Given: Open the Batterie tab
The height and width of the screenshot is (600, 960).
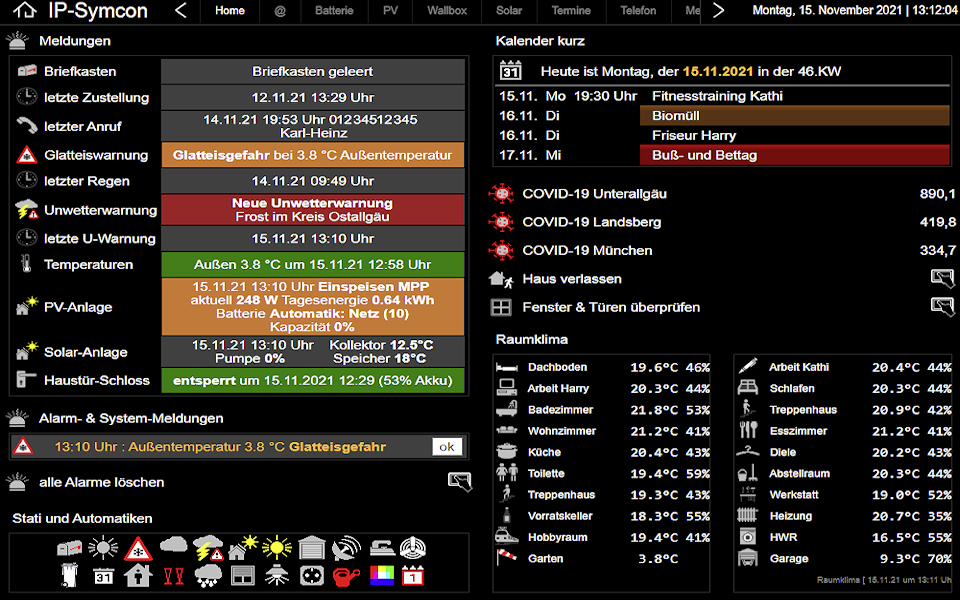Looking at the screenshot, I should (334, 11).
